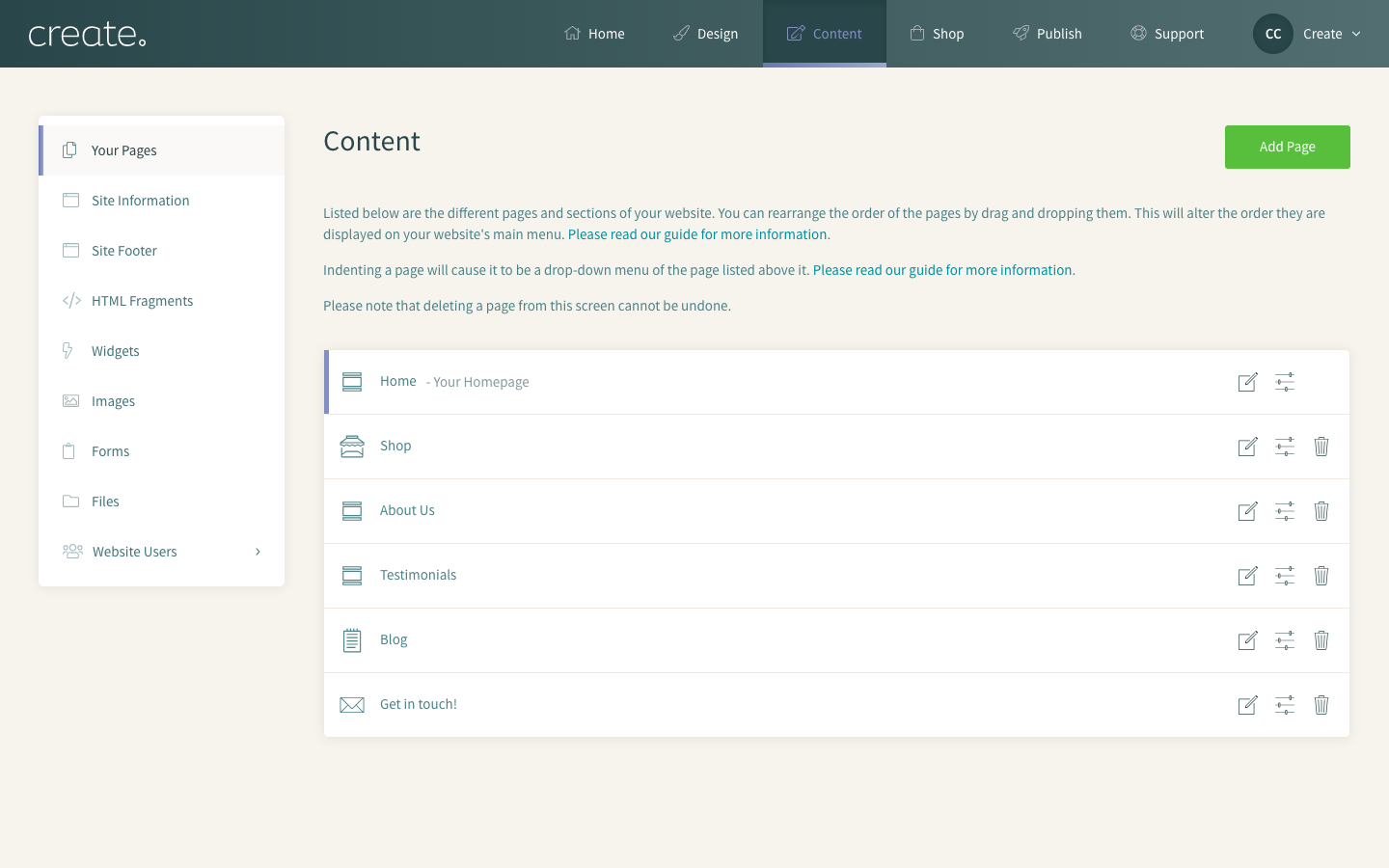1389x868 pixels.
Task: Click the Shop storefront page icon
Action: 352,447
